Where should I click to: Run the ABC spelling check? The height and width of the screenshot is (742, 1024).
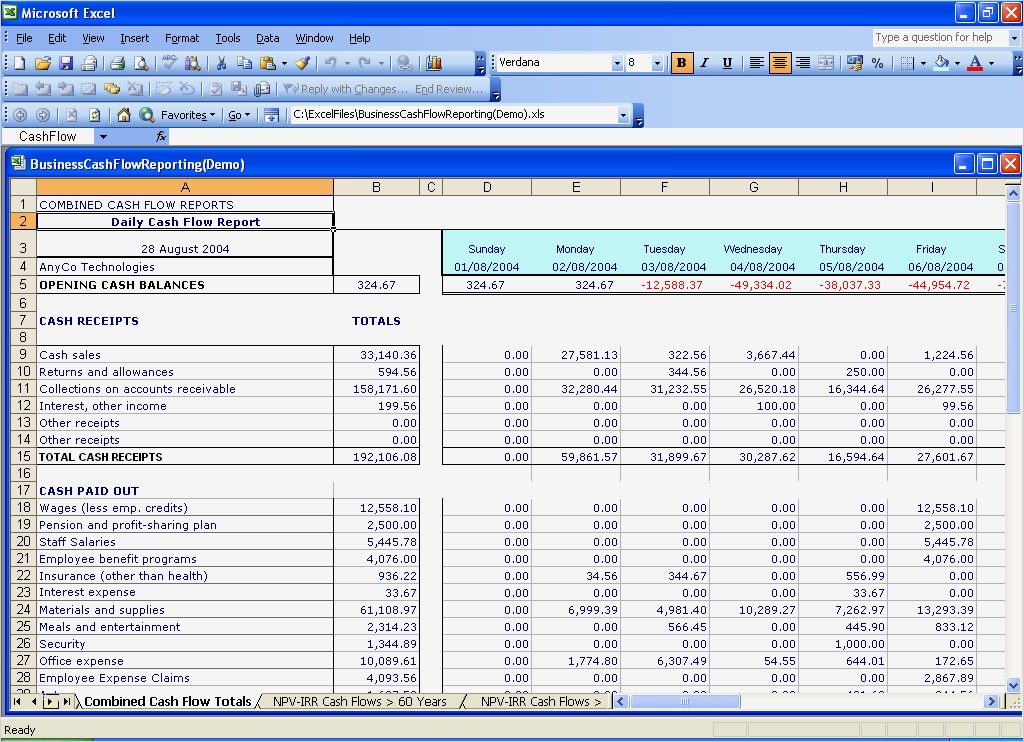click(x=170, y=63)
